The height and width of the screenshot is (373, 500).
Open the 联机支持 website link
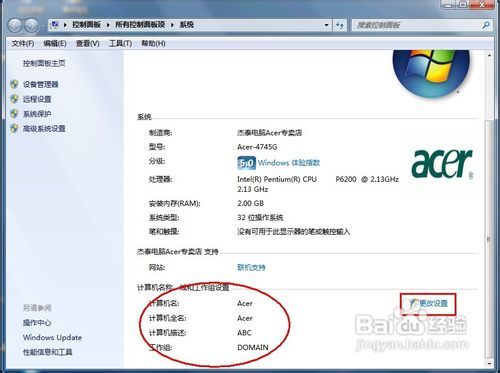pyautogui.click(x=251, y=267)
